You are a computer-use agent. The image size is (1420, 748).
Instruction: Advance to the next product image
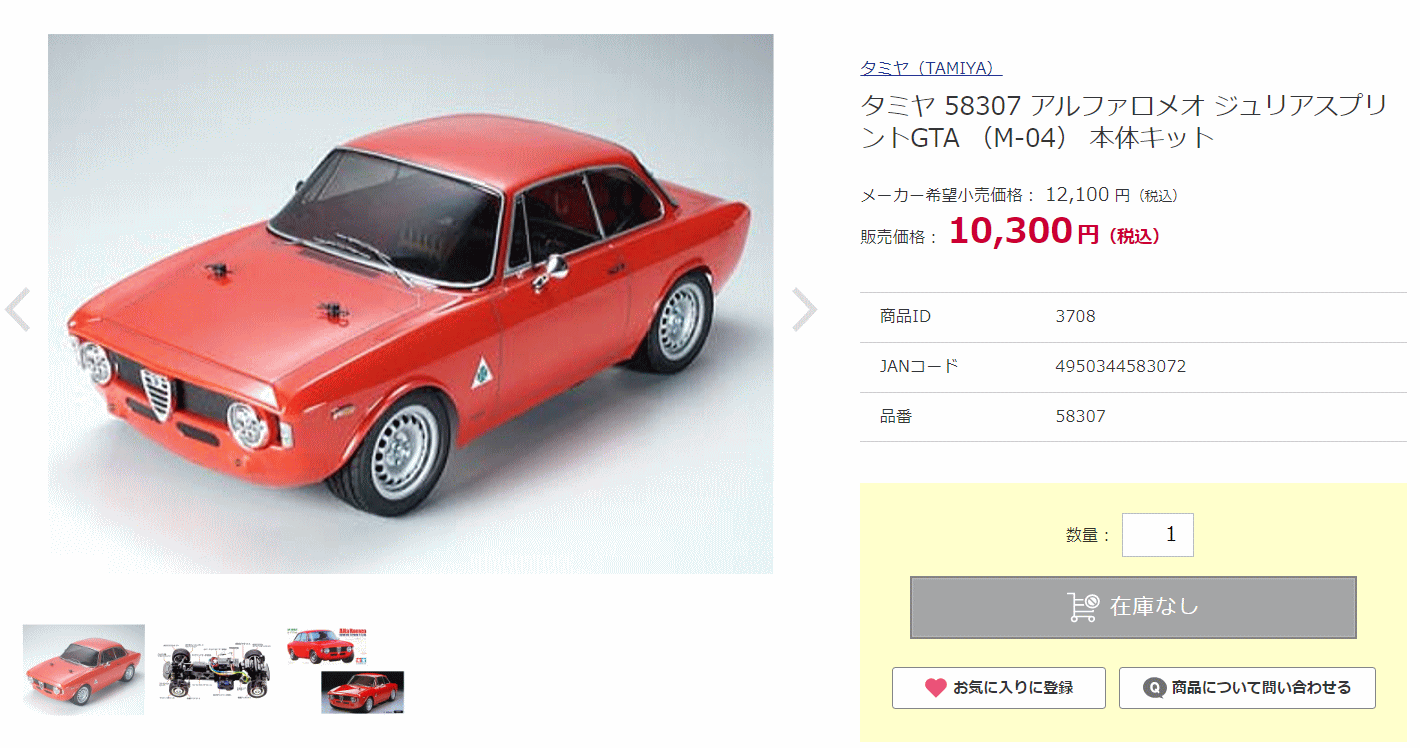point(805,310)
